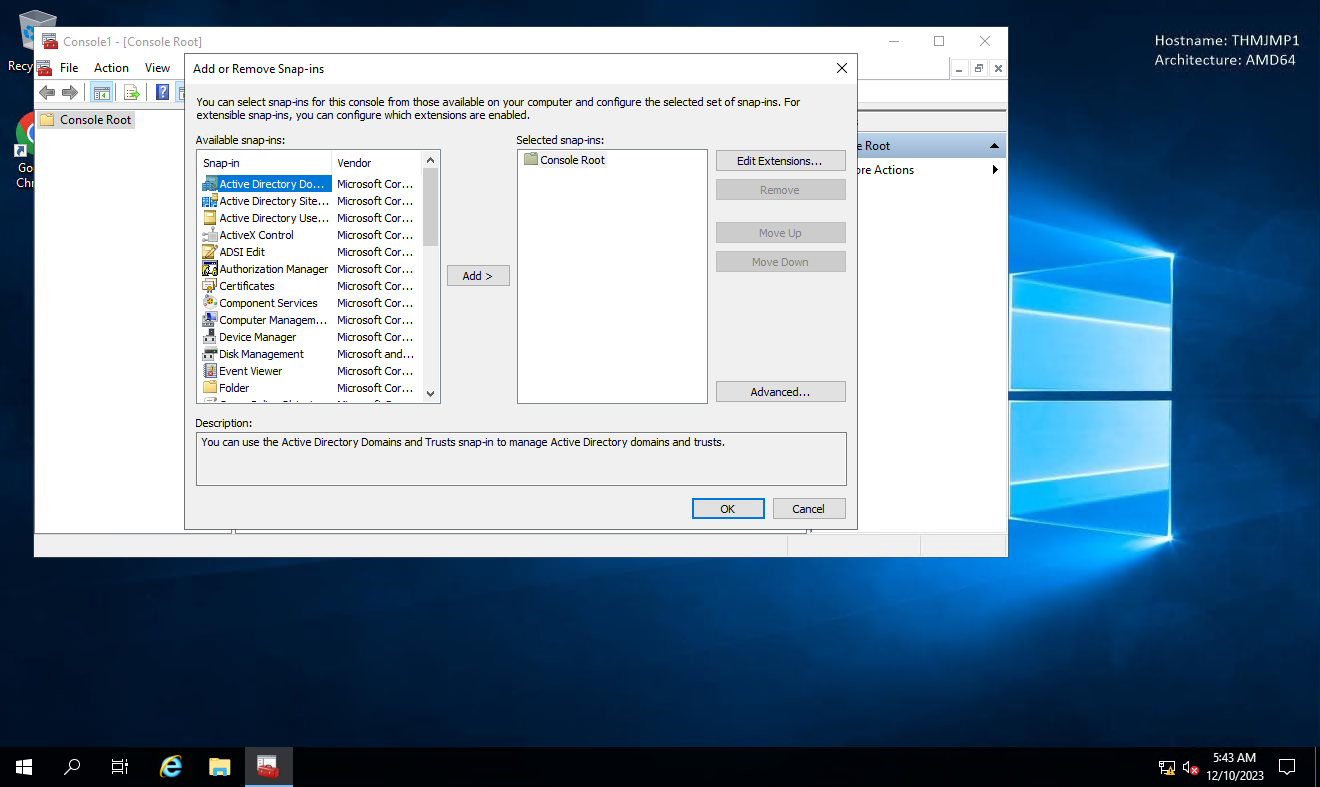Viewport: 1320px width, 787px height.
Task: Launch Internet Explorer from the taskbar
Action: [x=171, y=767]
